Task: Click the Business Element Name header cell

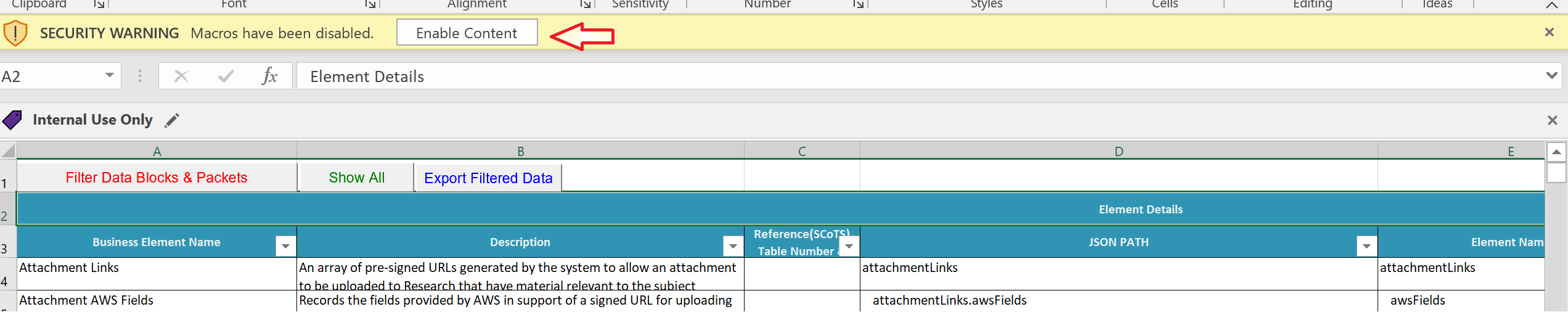Action: click(157, 242)
